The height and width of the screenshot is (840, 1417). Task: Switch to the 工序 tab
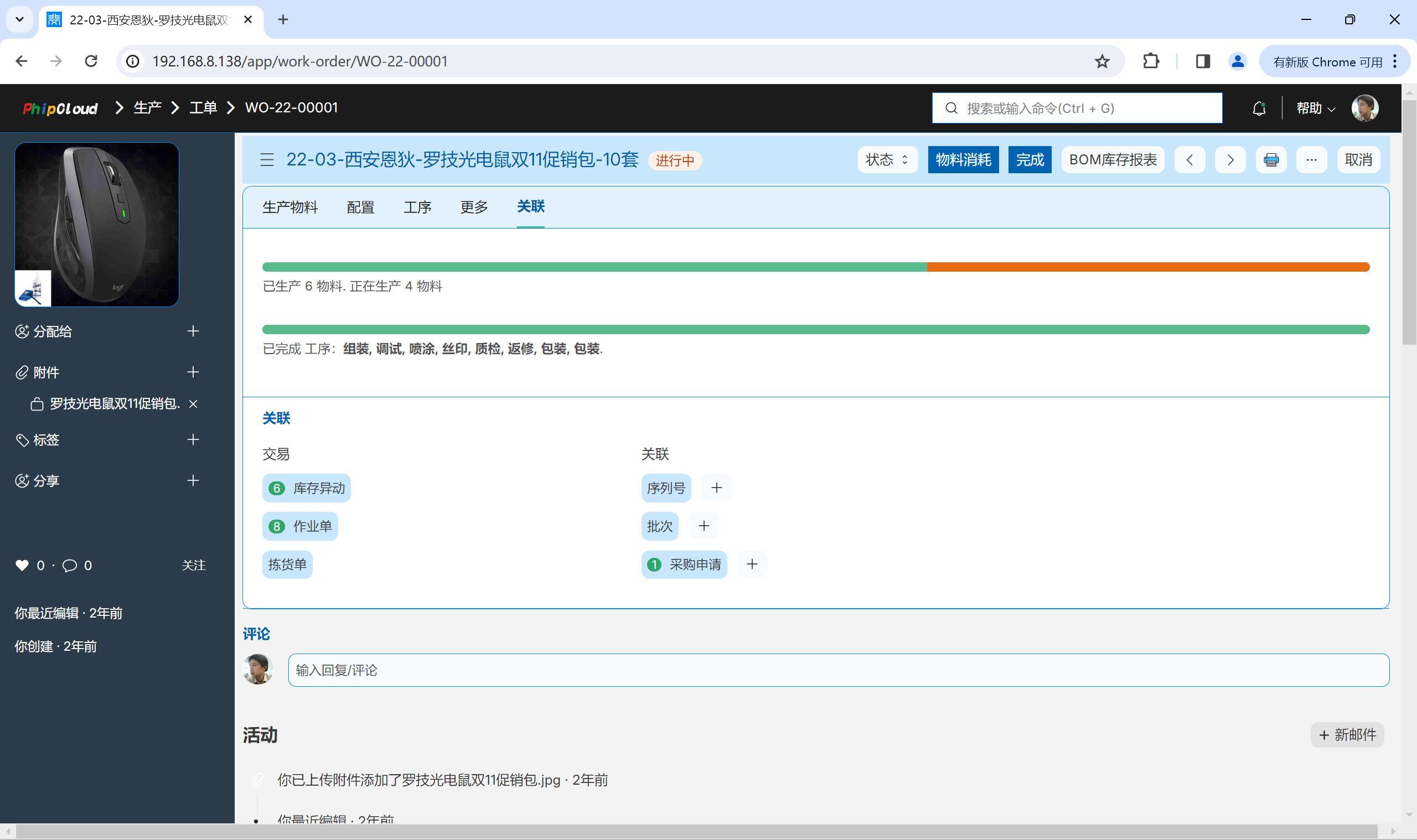click(417, 207)
